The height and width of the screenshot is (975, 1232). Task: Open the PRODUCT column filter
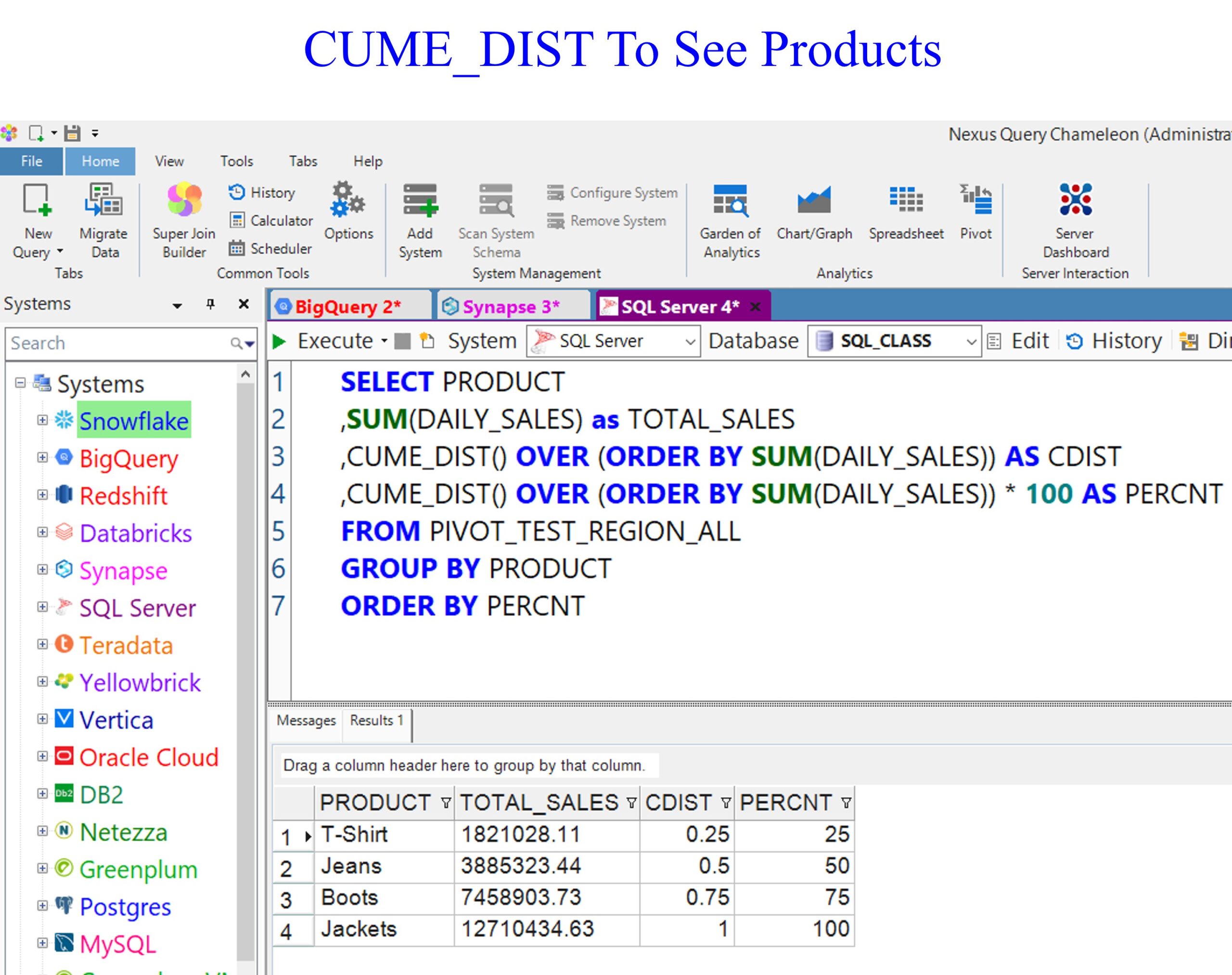[446, 804]
